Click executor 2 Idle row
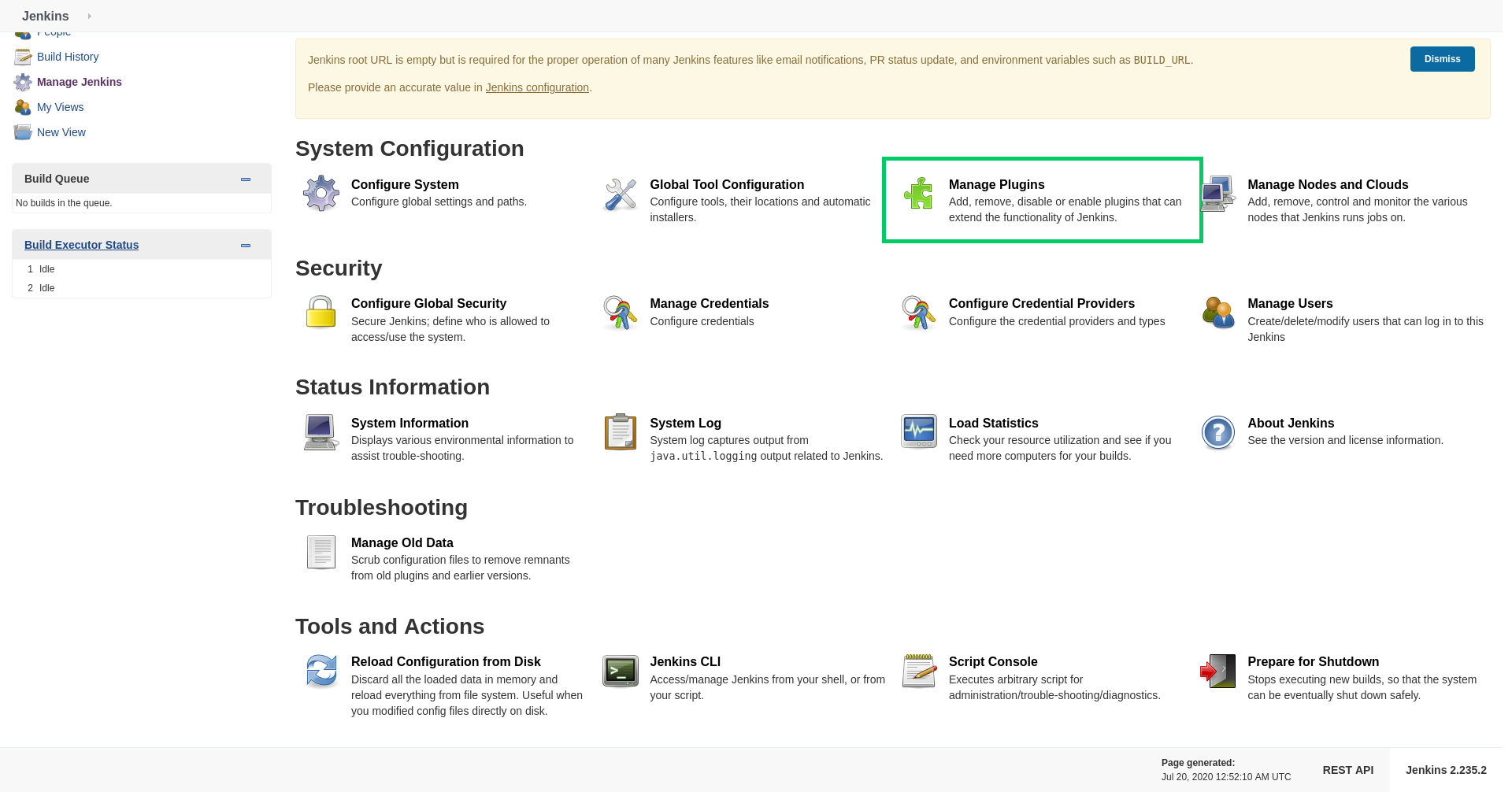The width and height of the screenshot is (1512, 792). pyautogui.click(x=142, y=288)
